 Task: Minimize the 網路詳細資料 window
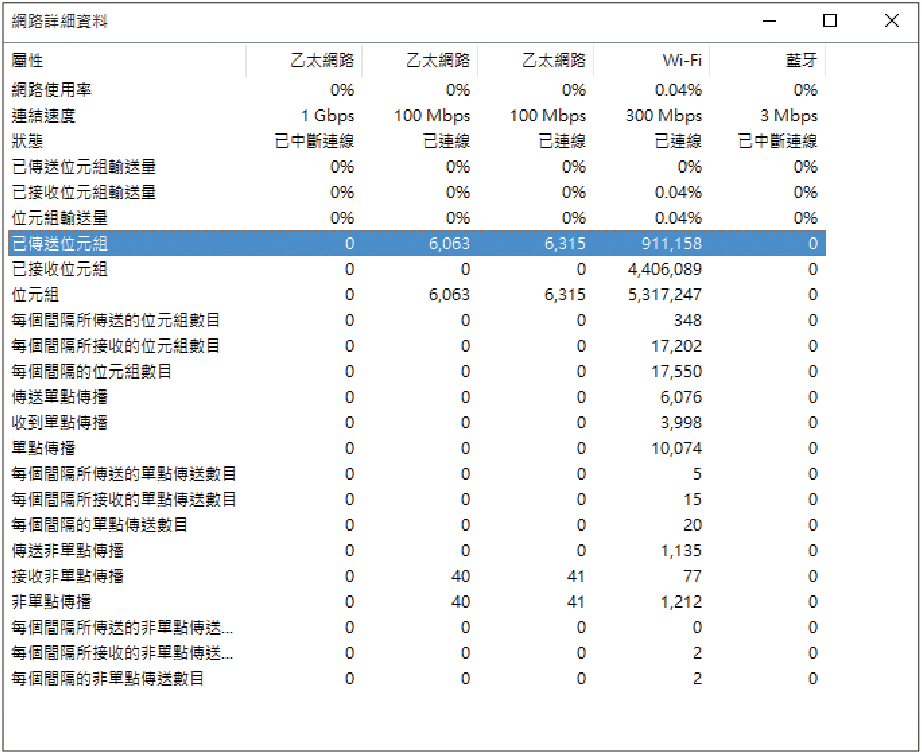[769, 21]
